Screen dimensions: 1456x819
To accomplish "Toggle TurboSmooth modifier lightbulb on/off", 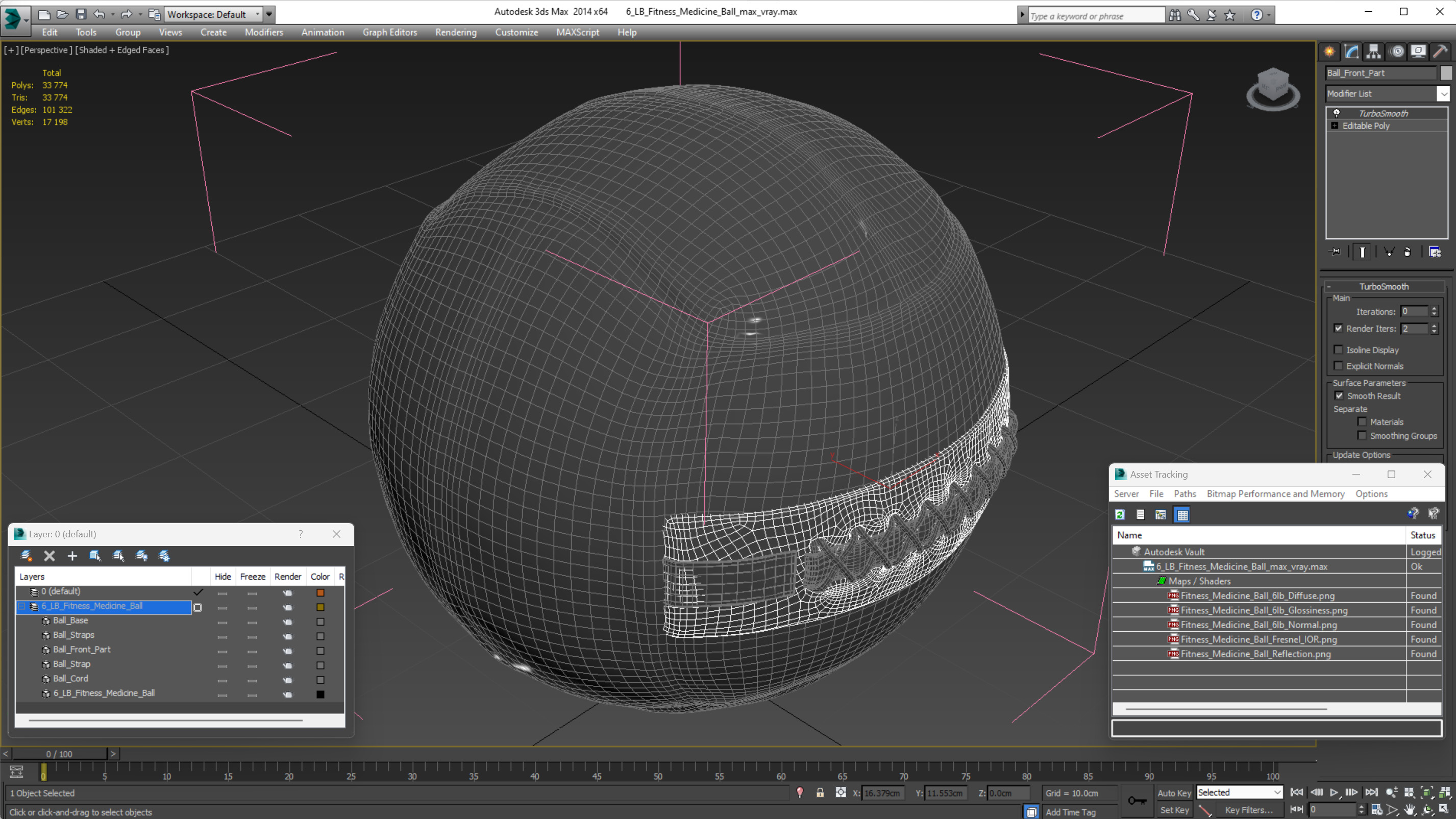I will click(1337, 113).
